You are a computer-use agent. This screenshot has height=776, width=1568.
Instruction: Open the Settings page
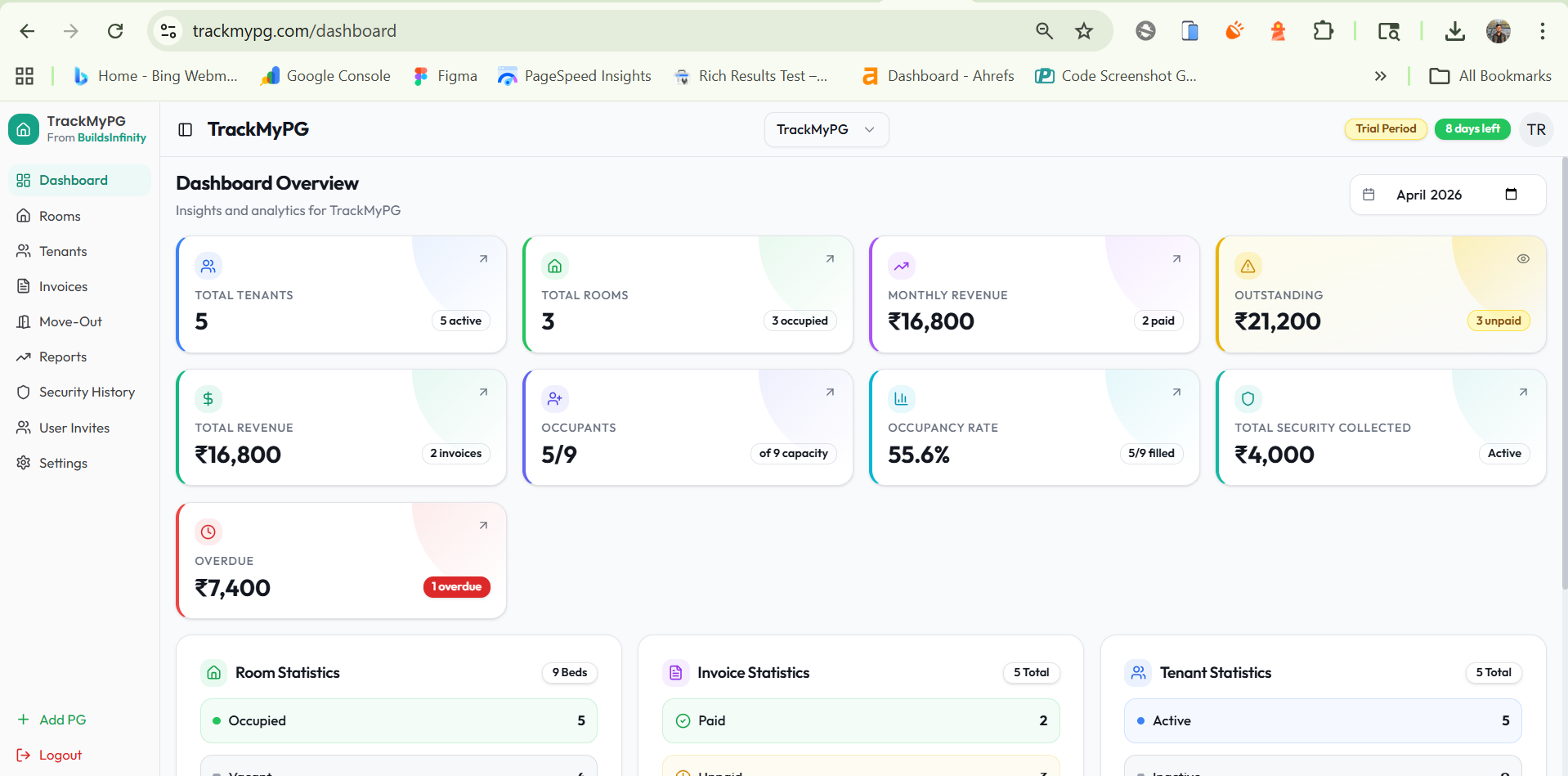coord(63,463)
